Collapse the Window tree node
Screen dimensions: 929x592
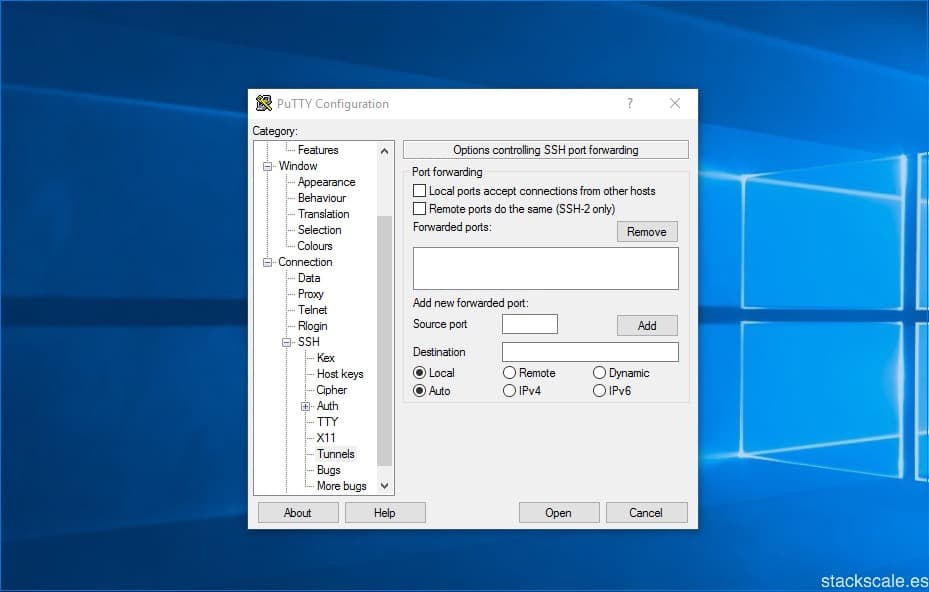267,167
